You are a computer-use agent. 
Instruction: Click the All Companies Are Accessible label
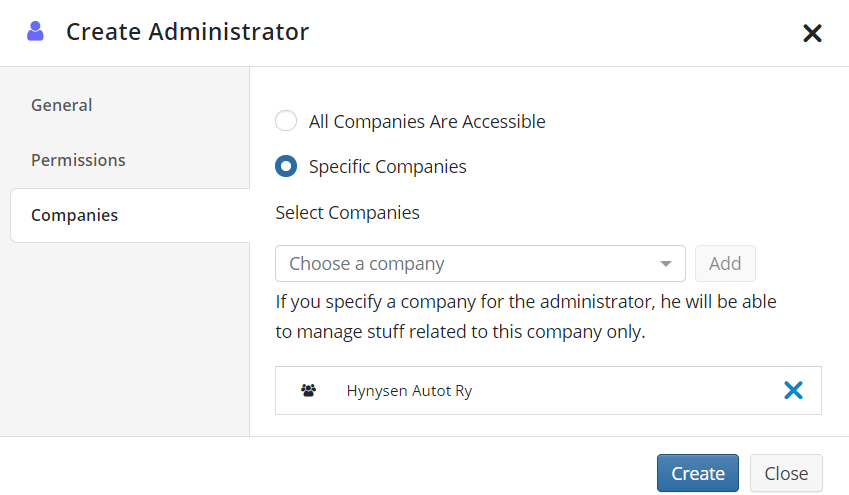(427, 122)
